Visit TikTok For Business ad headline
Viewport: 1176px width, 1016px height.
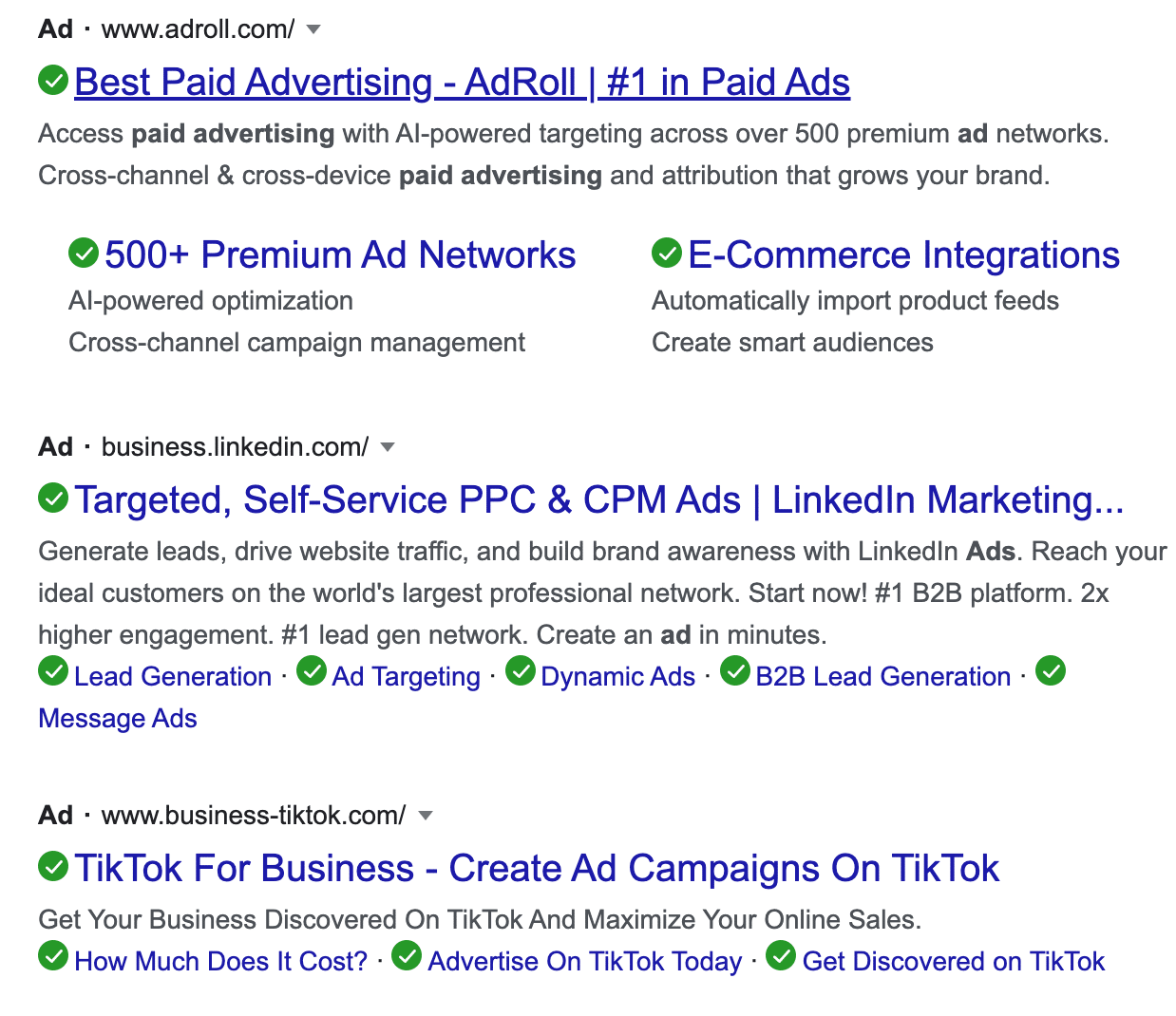point(537,869)
